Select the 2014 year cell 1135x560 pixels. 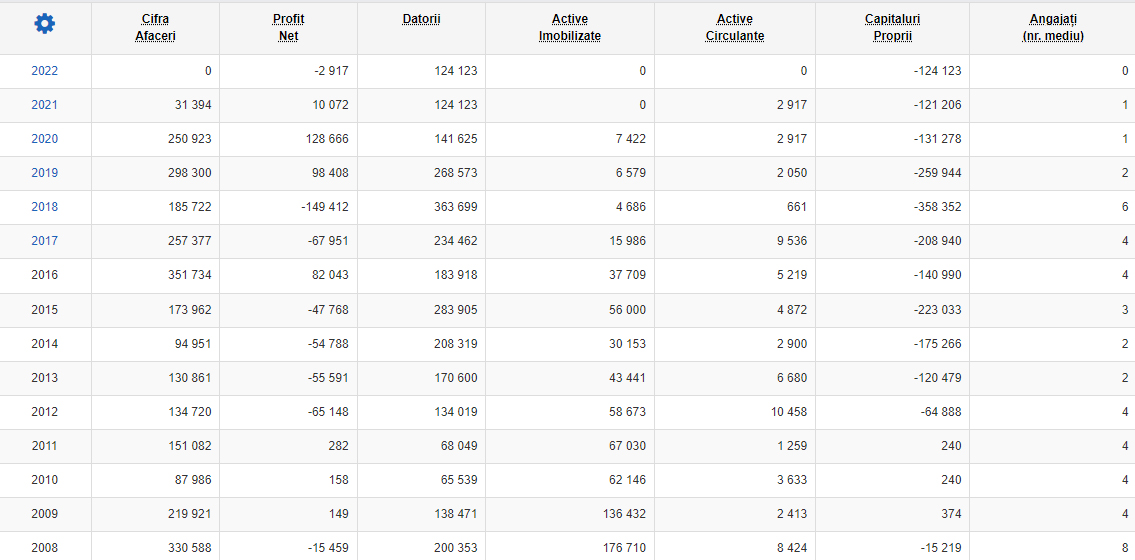[x=45, y=344]
